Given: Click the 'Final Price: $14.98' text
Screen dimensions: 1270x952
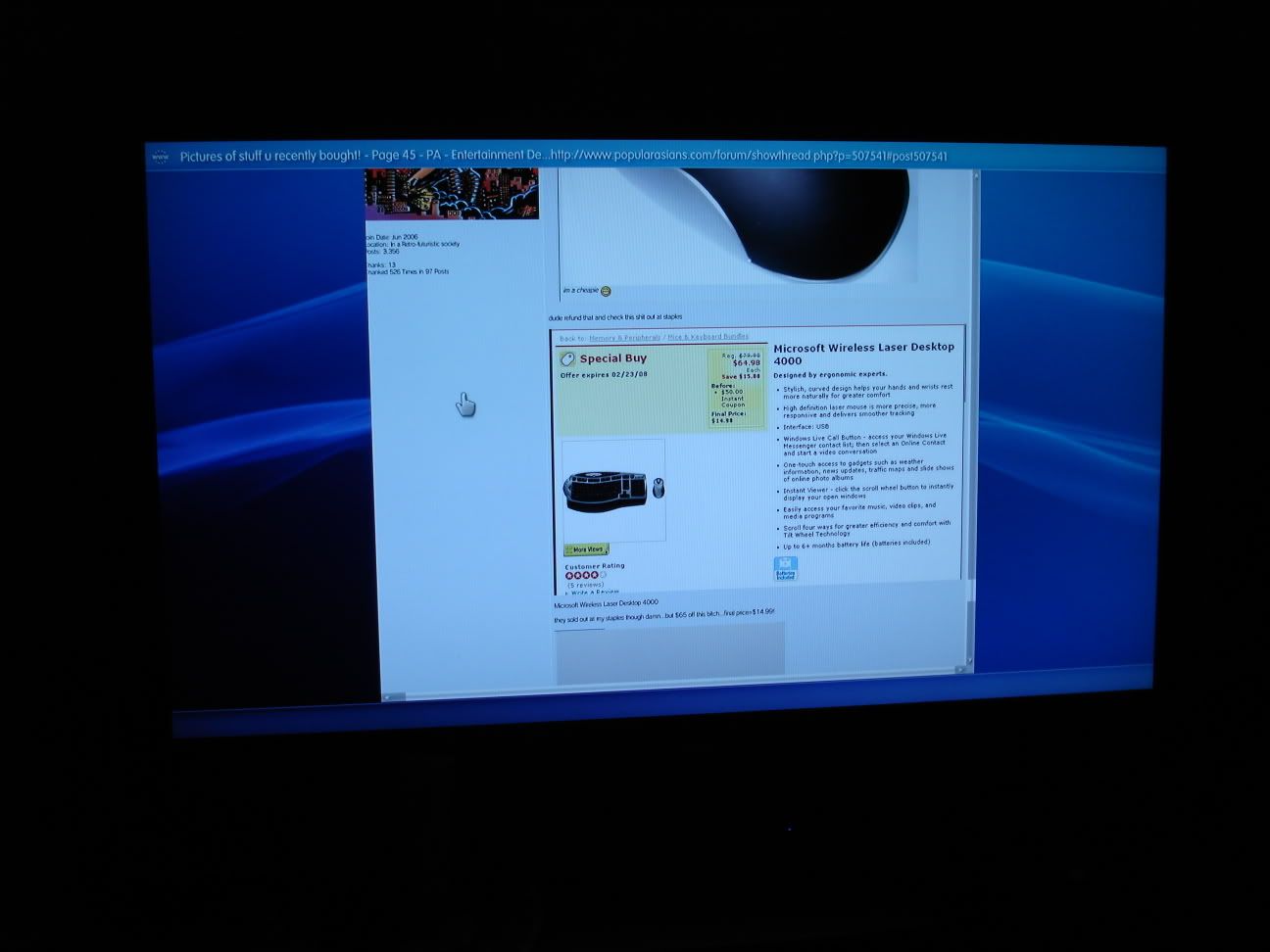Looking at the screenshot, I should coord(728,417).
